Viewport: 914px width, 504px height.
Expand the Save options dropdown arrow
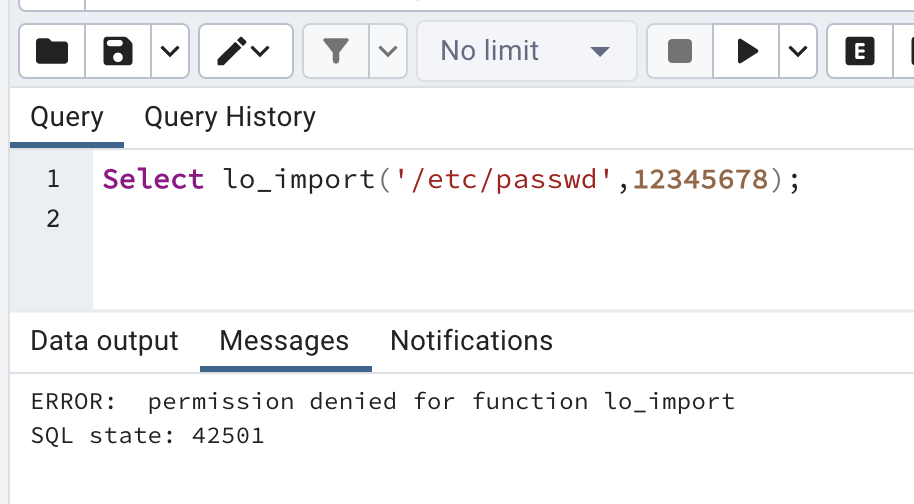(169, 51)
